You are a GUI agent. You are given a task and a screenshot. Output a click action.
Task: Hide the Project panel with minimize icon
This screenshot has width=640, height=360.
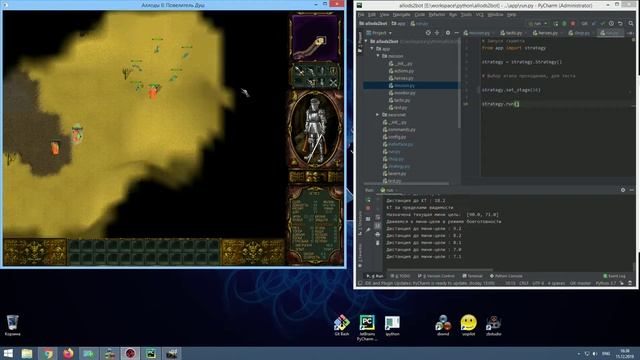[457, 33]
